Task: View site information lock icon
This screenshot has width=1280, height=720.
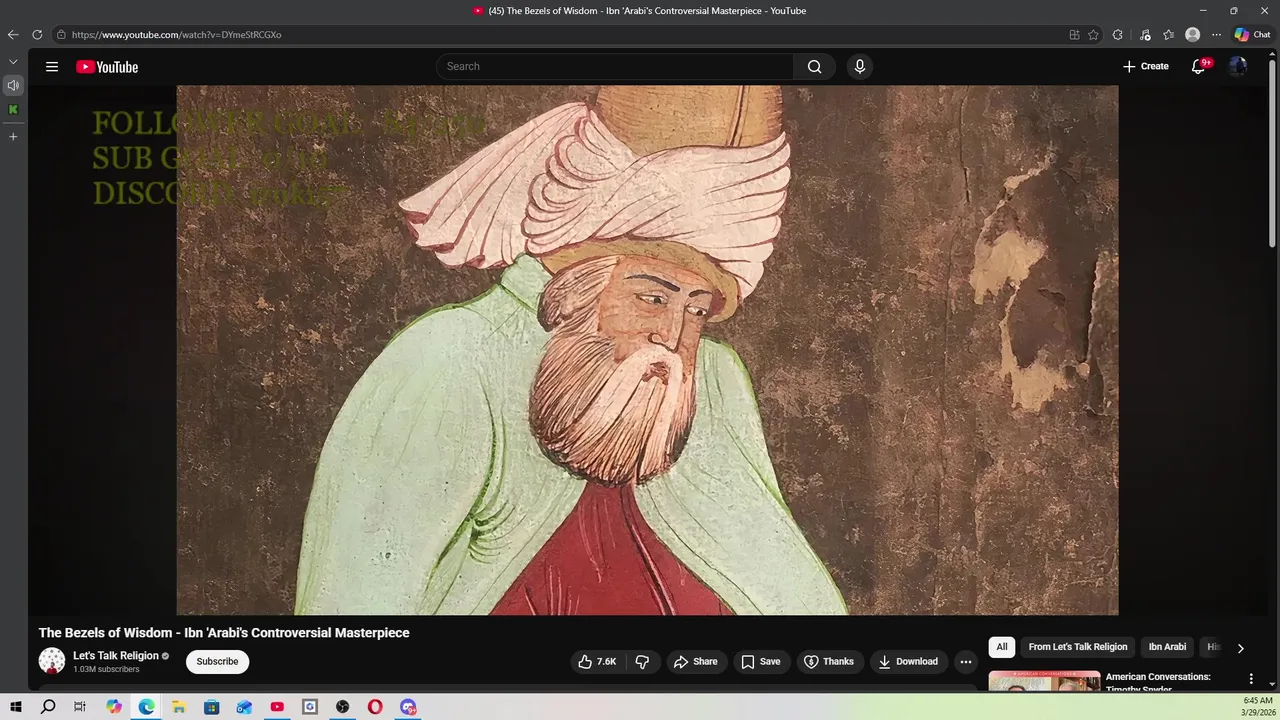Action: coord(61,34)
